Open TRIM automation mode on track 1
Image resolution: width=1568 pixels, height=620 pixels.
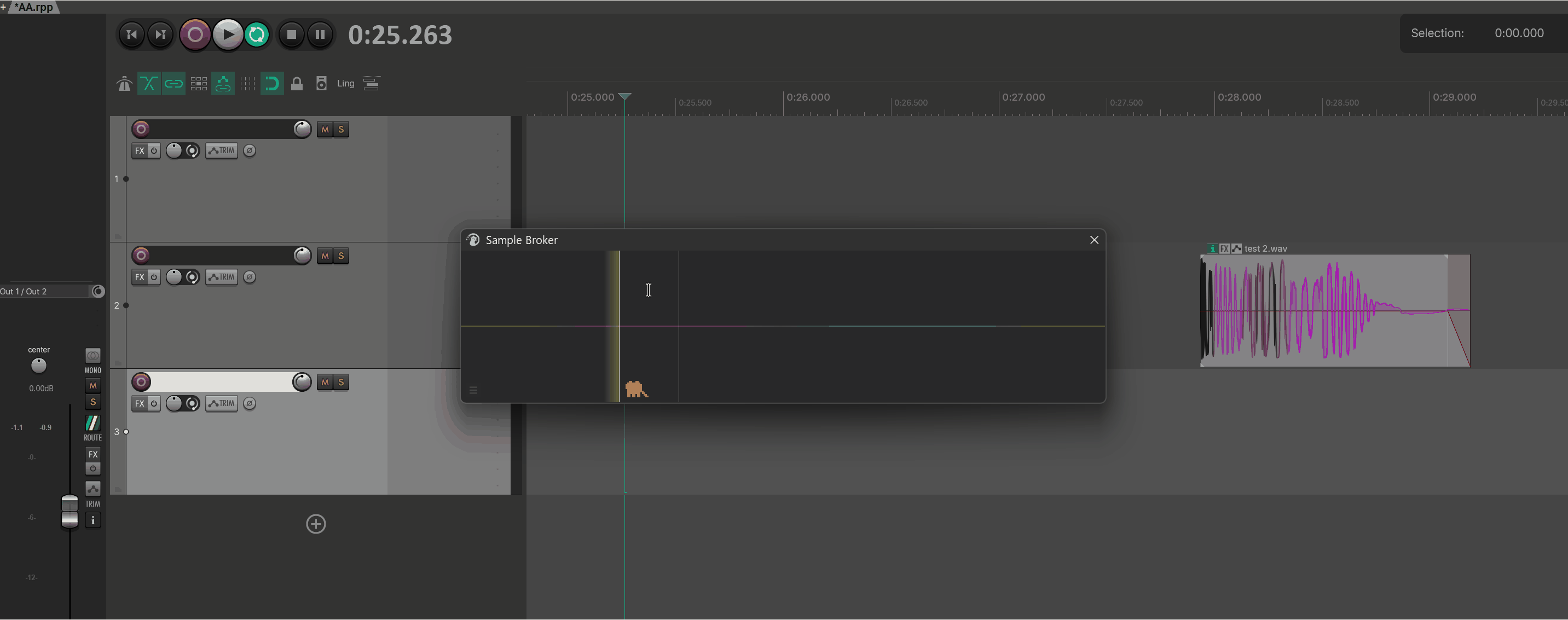point(222,150)
